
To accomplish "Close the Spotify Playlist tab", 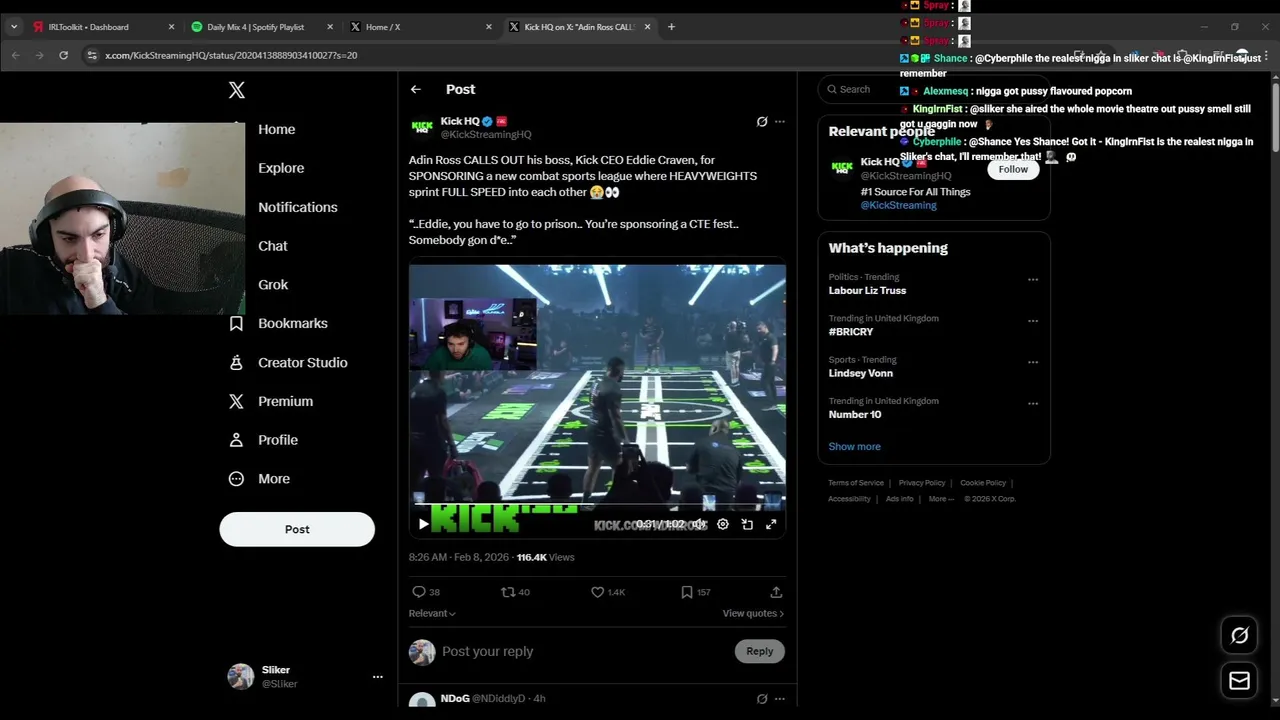I will pyautogui.click(x=330, y=27).
